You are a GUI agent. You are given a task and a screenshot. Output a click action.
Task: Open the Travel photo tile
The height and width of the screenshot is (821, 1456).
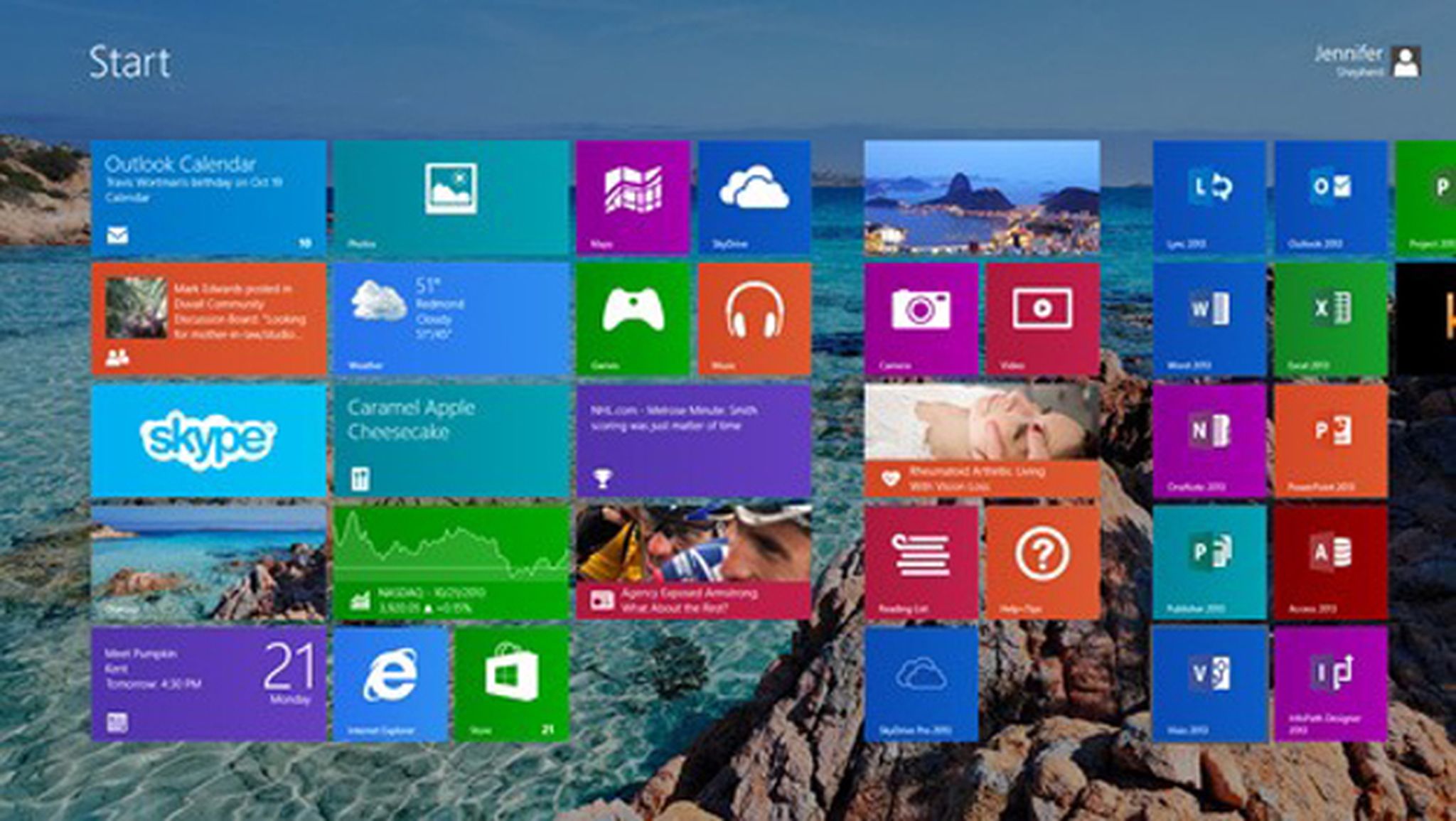click(206, 562)
